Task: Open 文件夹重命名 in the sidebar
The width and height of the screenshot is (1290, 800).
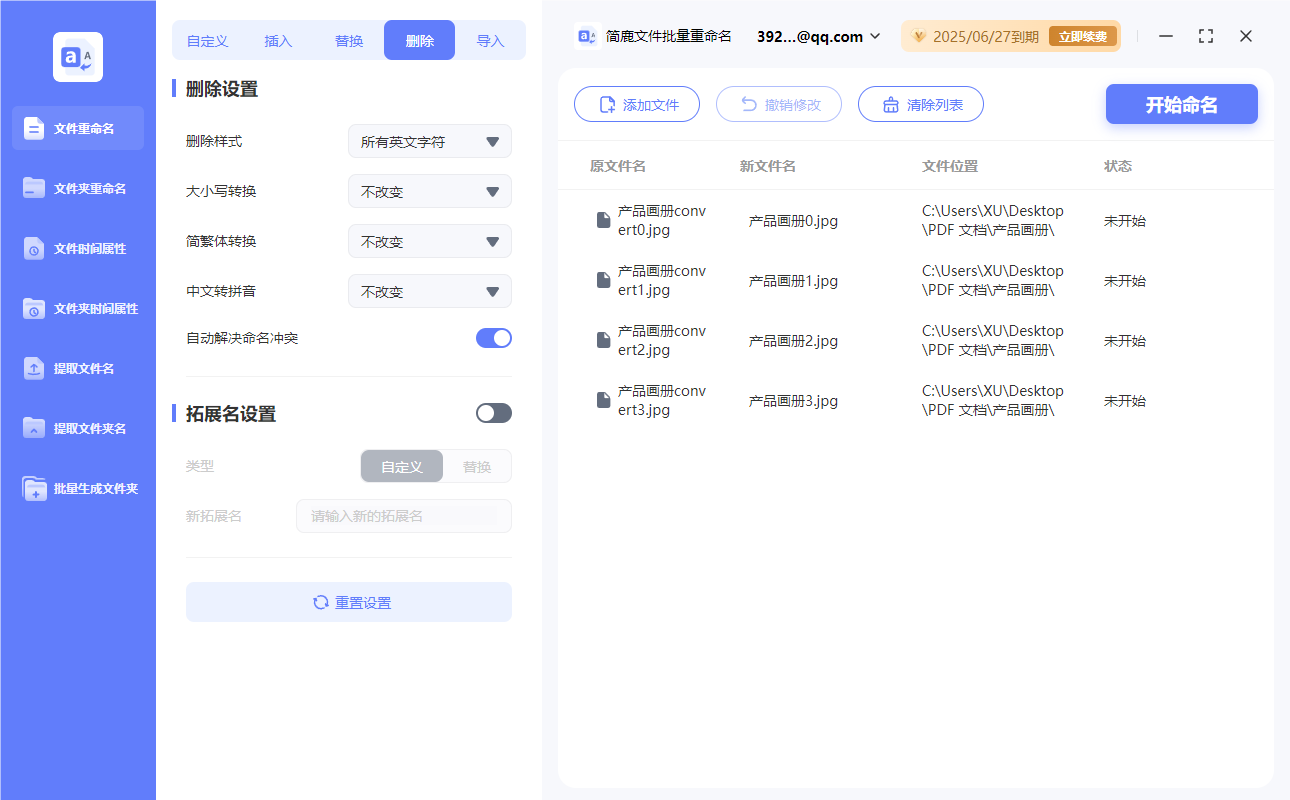Action: pos(77,188)
